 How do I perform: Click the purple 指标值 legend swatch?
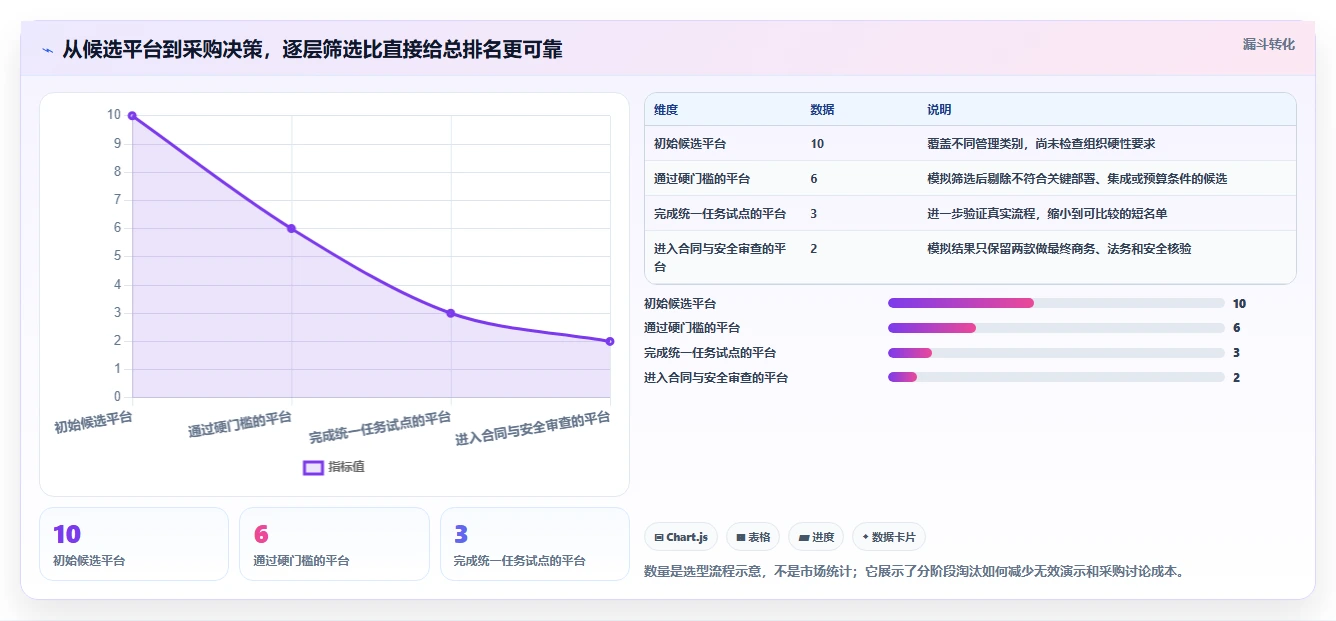pos(313,467)
